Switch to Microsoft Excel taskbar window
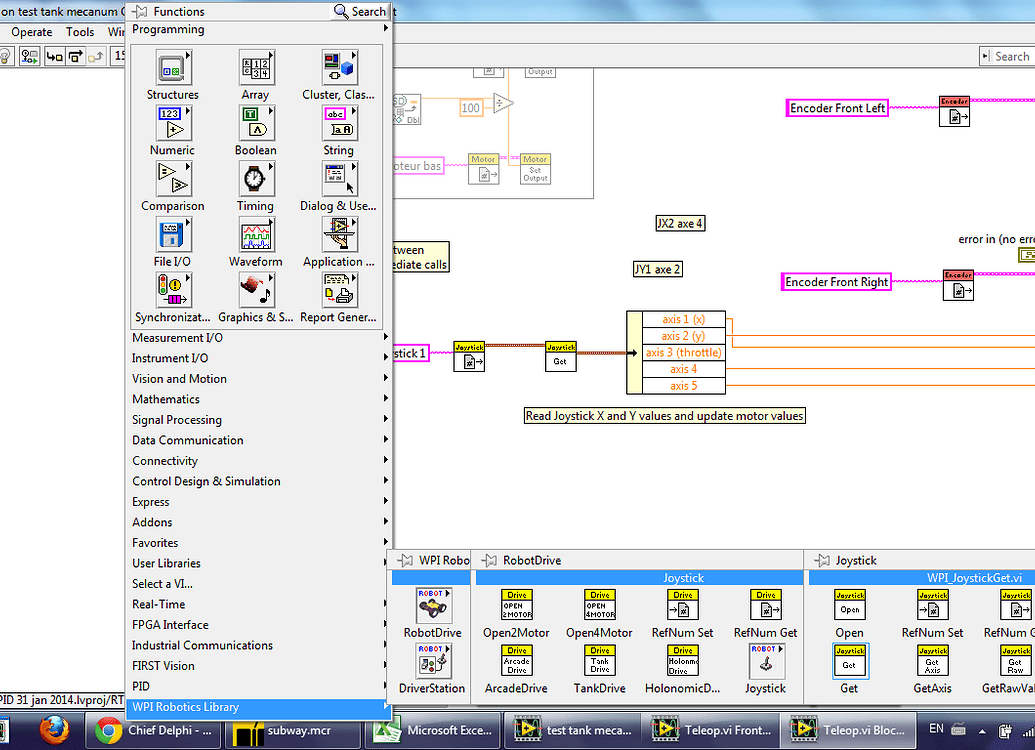 pos(432,730)
